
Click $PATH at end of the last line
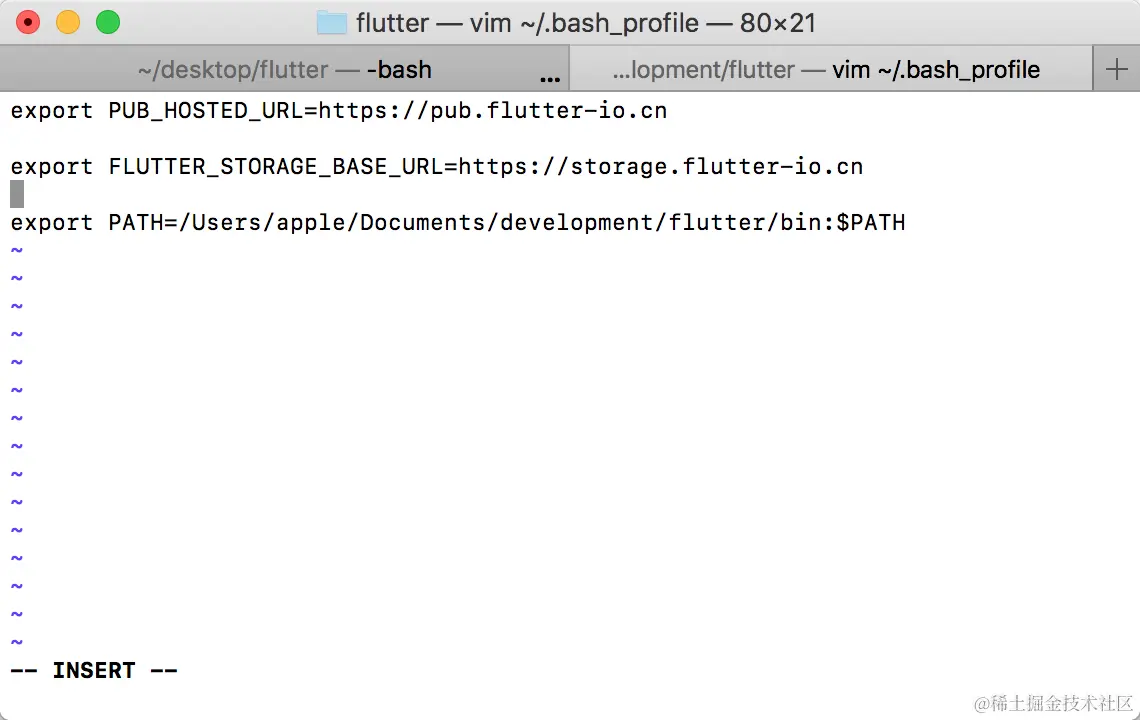[870, 222]
